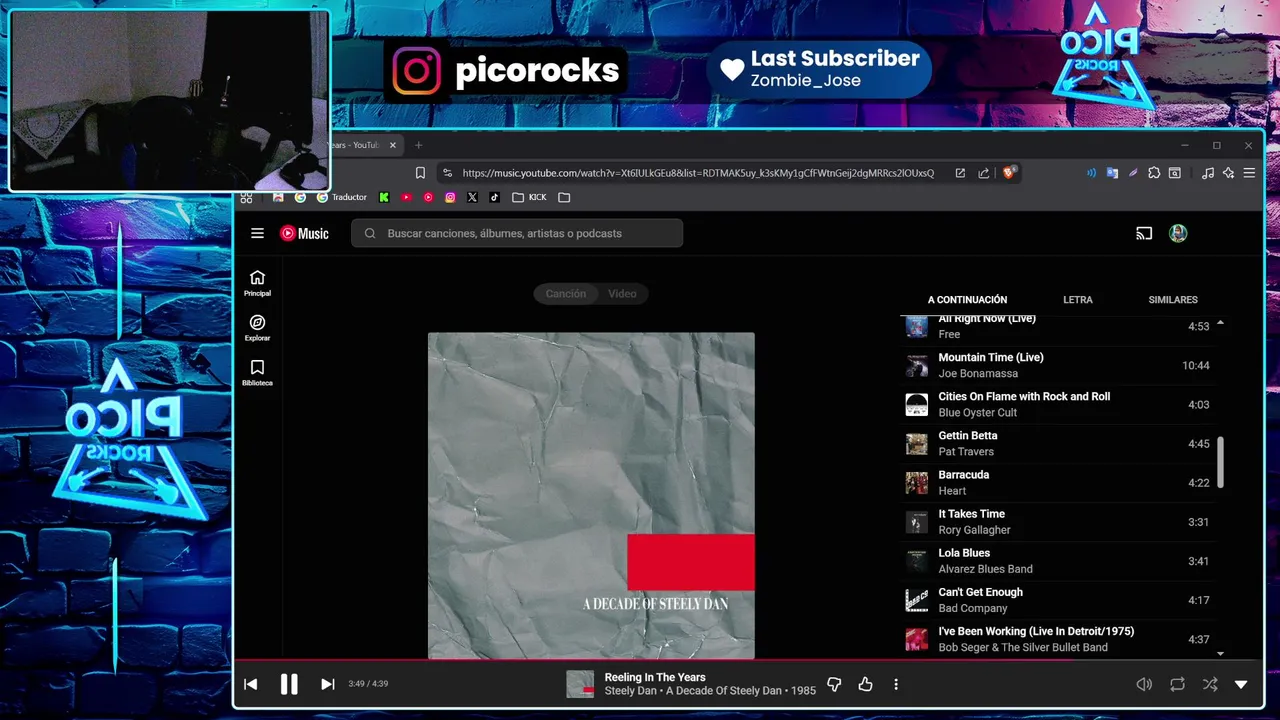Open the browser extensions puzzle icon

coord(1154,173)
